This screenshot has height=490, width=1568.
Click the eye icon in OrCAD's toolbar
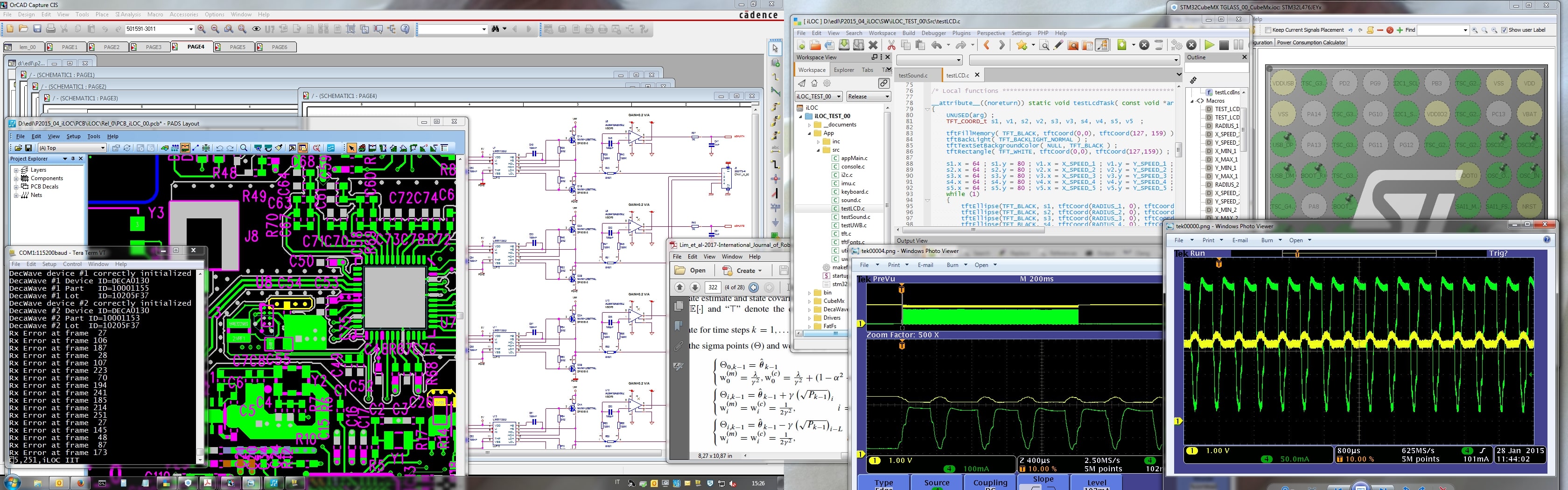(x=256, y=28)
